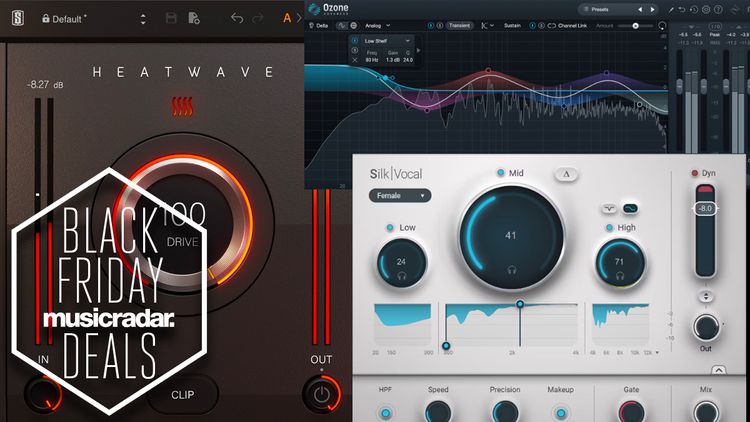The width and height of the screenshot is (750, 422).
Task: Click the mid band crossover handle at the graph top
Action: pos(520,304)
